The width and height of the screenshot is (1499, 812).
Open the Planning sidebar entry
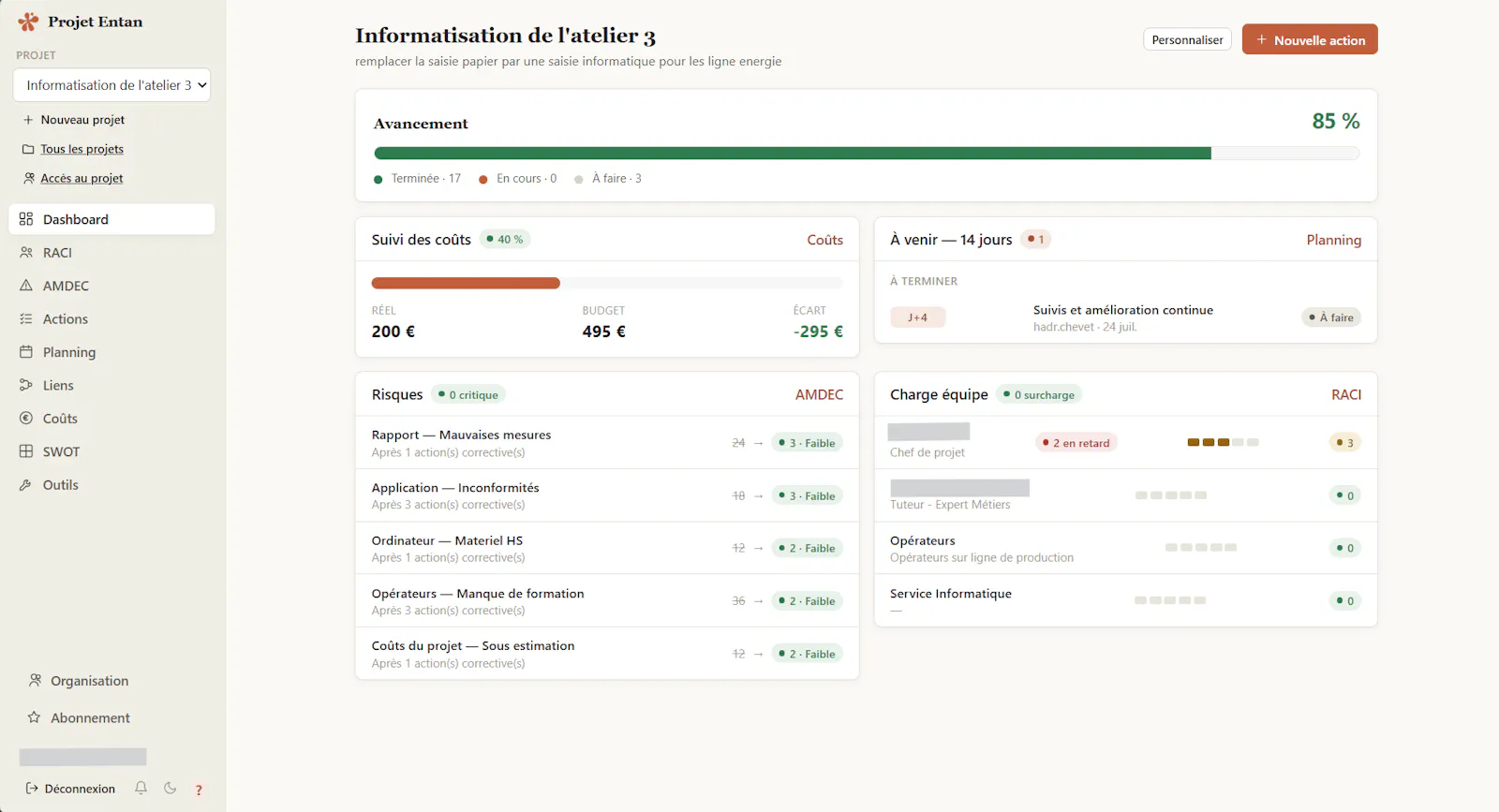click(x=111, y=352)
